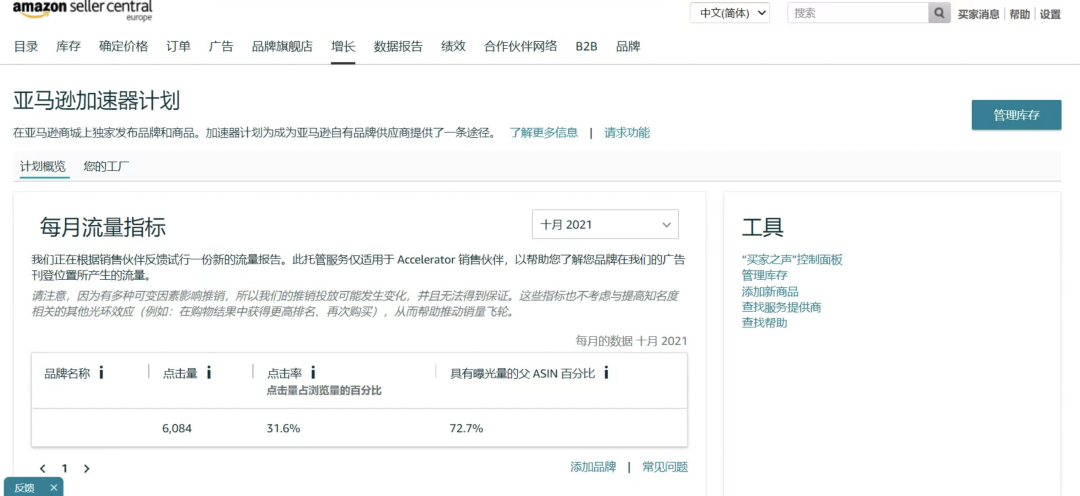Open info icon next to 品牌名称
The width and height of the screenshot is (1080, 496).
click(x=101, y=373)
